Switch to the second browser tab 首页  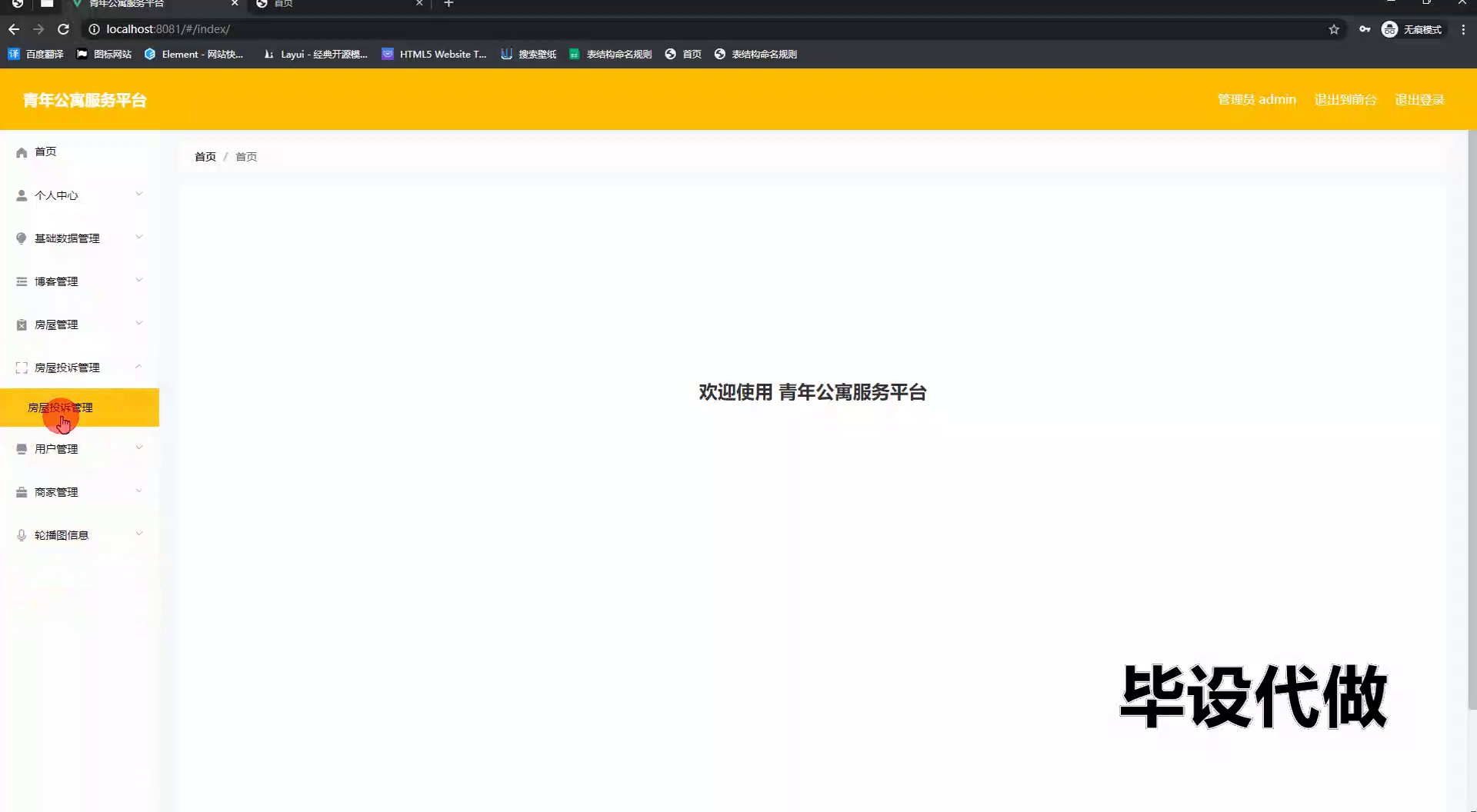pyautogui.click(x=338, y=4)
